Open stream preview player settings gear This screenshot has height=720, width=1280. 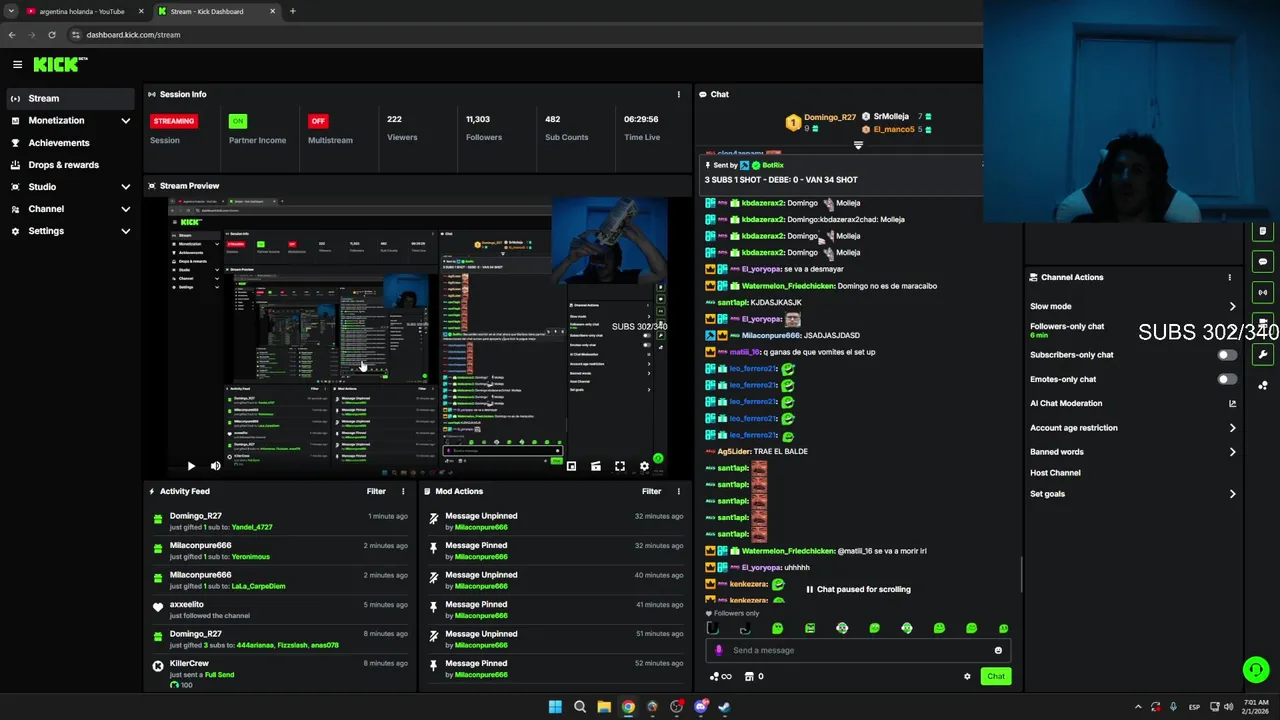point(644,466)
